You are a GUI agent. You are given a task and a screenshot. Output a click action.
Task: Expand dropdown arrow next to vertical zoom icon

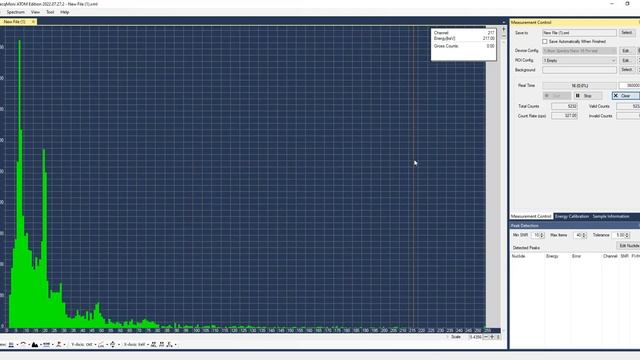point(118,345)
